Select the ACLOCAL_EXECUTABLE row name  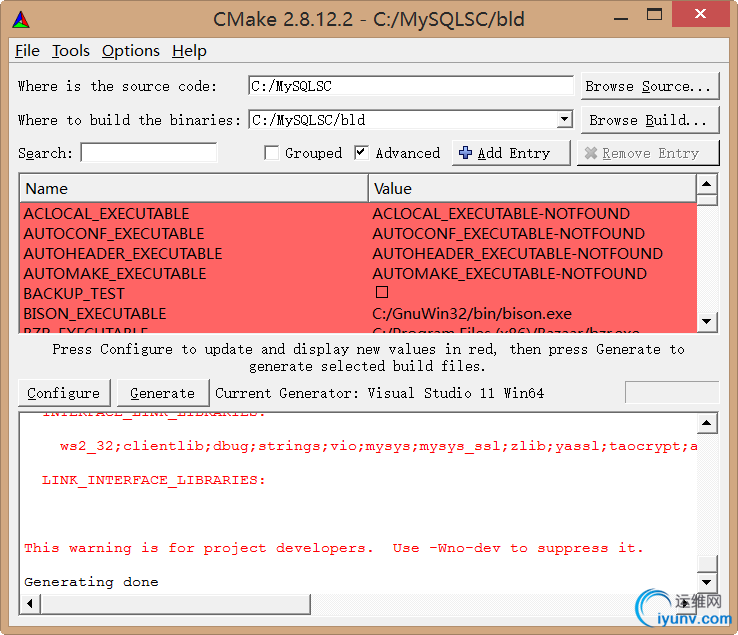click(106, 214)
